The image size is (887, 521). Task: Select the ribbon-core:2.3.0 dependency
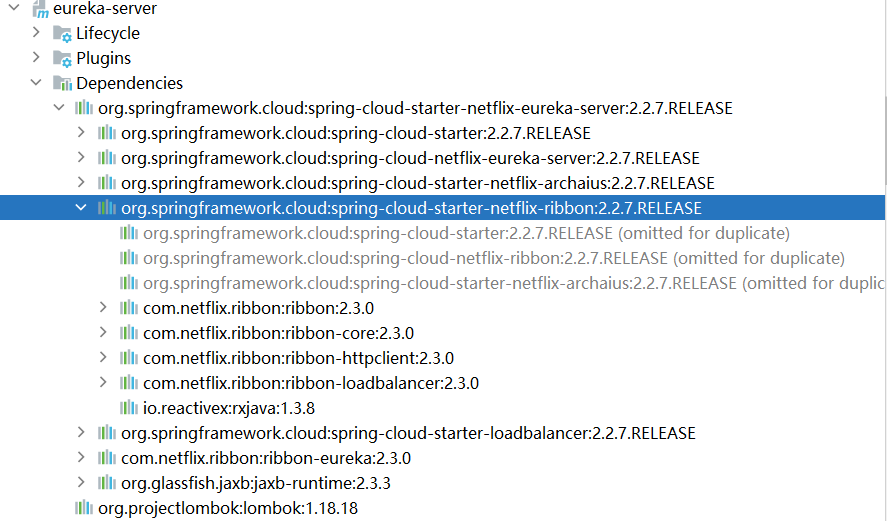tap(278, 333)
